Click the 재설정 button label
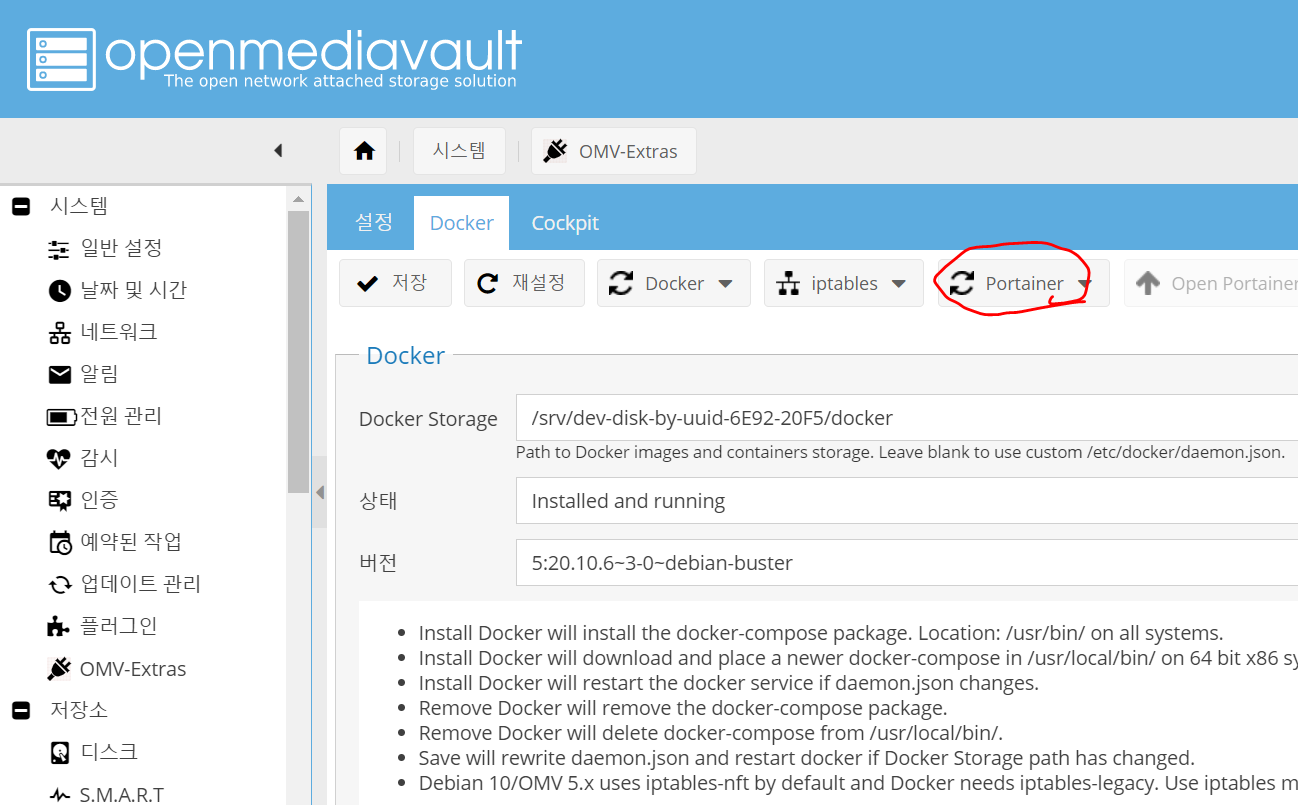 coord(539,283)
